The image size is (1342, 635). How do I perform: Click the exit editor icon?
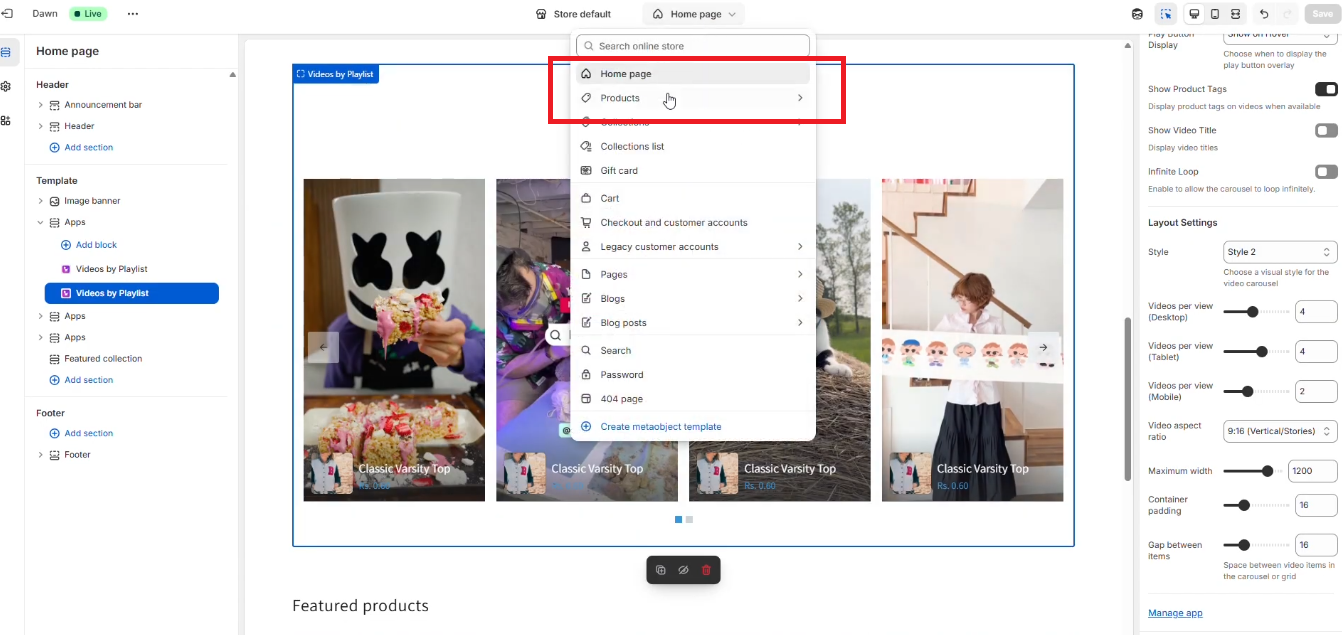click(6, 14)
